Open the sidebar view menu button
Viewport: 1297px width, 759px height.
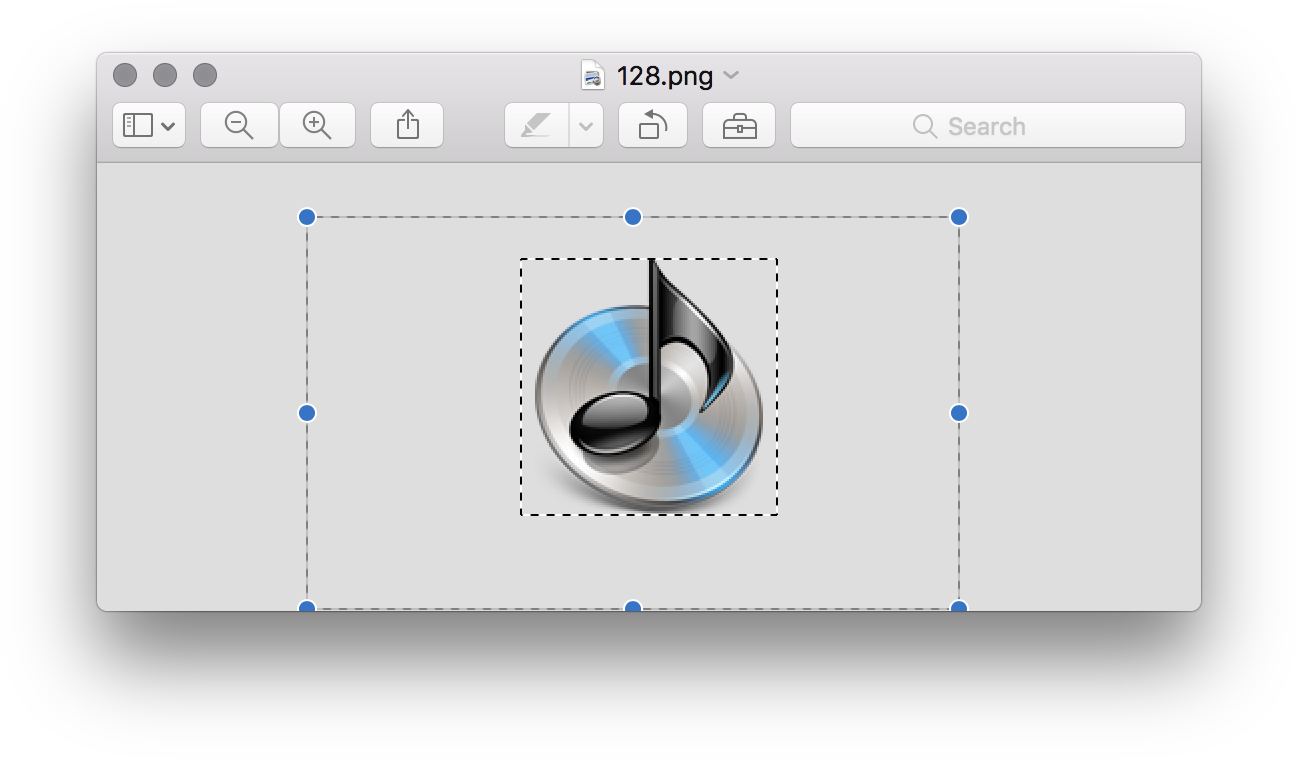point(149,126)
